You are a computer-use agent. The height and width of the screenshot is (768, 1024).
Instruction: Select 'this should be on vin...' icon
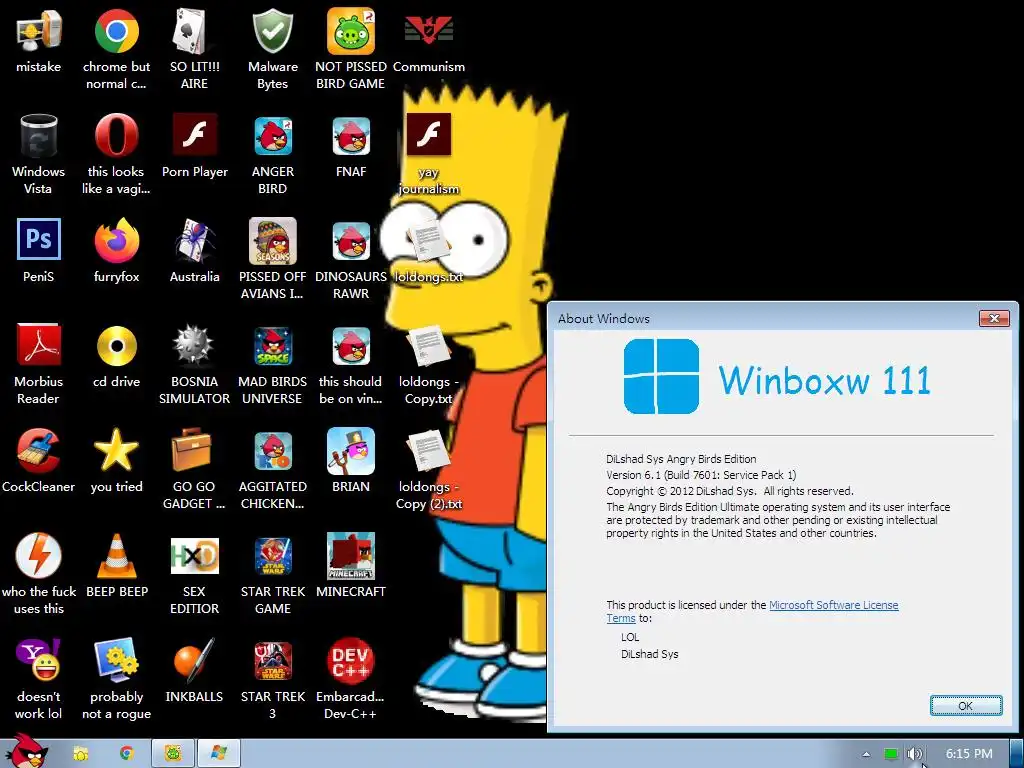pos(351,346)
